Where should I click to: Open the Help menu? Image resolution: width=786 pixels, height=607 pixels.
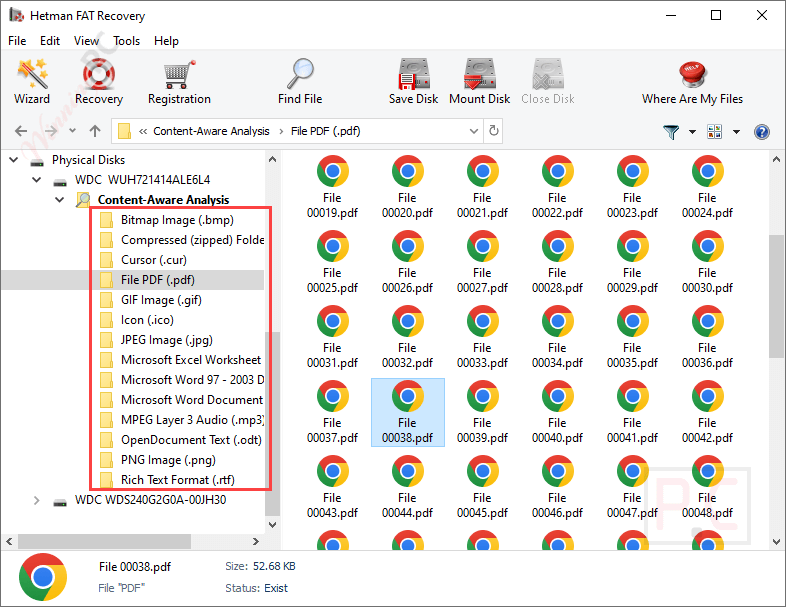(x=166, y=41)
